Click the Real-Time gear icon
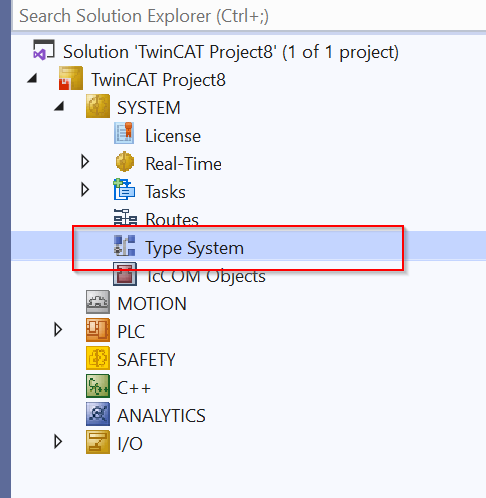The width and height of the screenshot is (486, 498). 124,162
